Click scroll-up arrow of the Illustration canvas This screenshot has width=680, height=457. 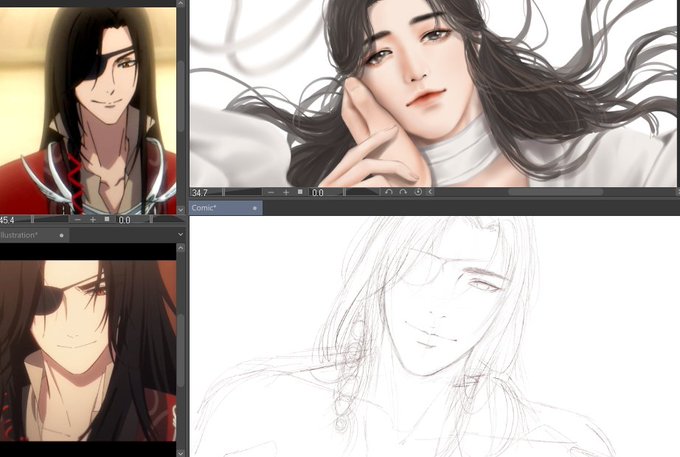(181, 248)
